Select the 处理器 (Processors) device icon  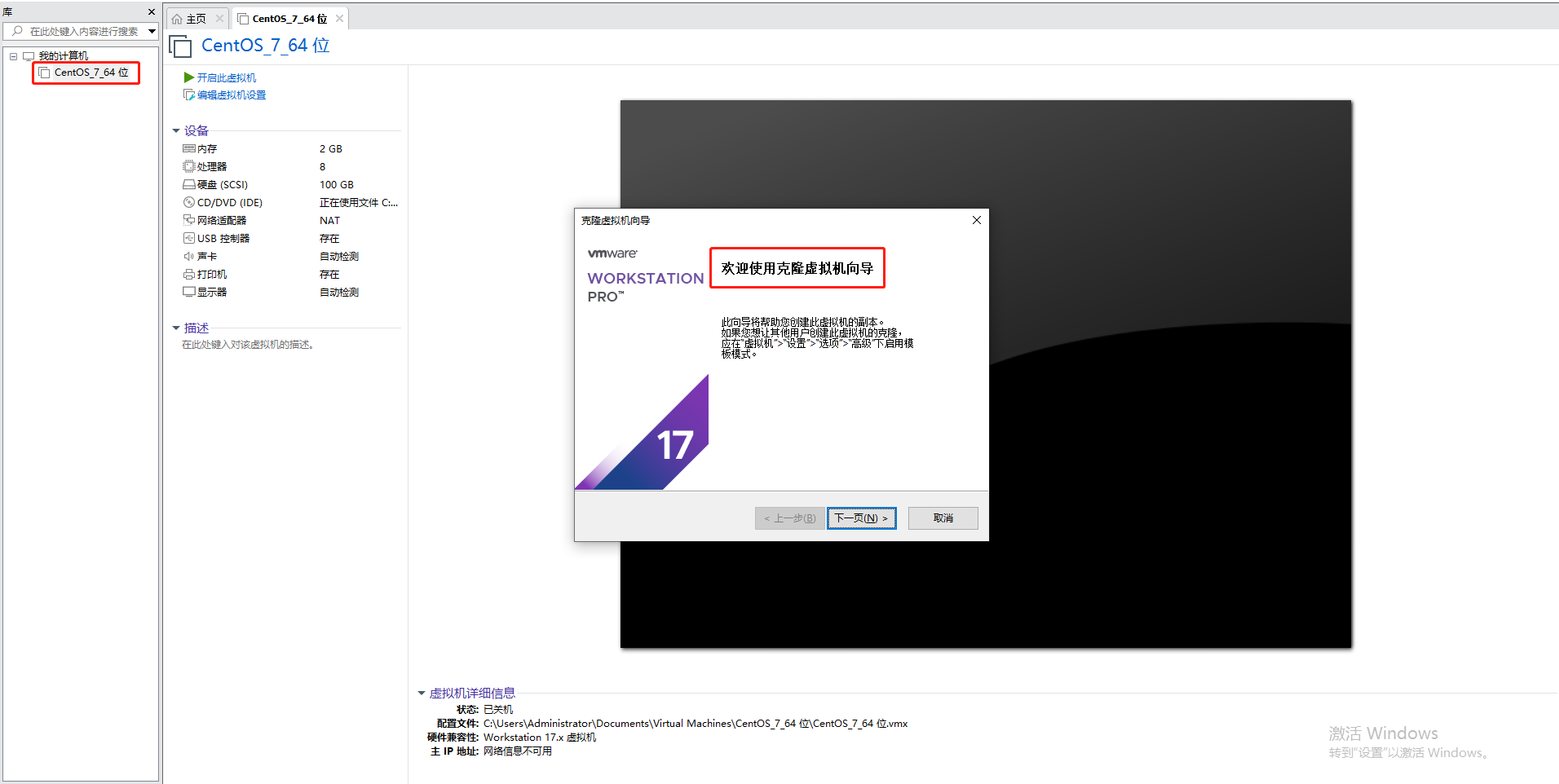click(x=189, y=166)
